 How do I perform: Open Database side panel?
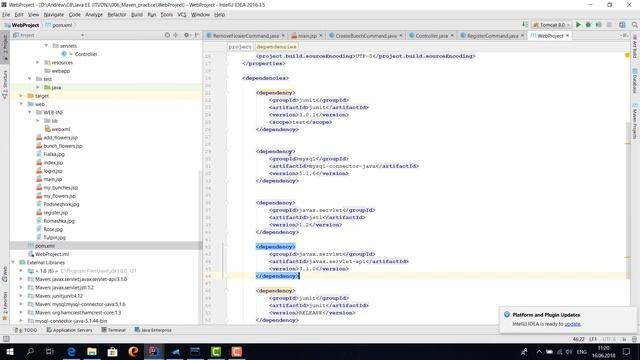[635, 81]
